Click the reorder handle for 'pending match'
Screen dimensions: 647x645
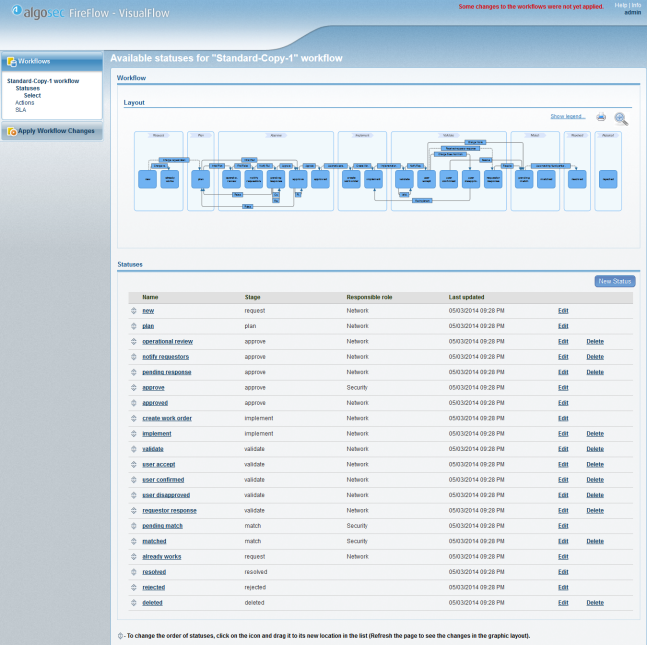133,526
